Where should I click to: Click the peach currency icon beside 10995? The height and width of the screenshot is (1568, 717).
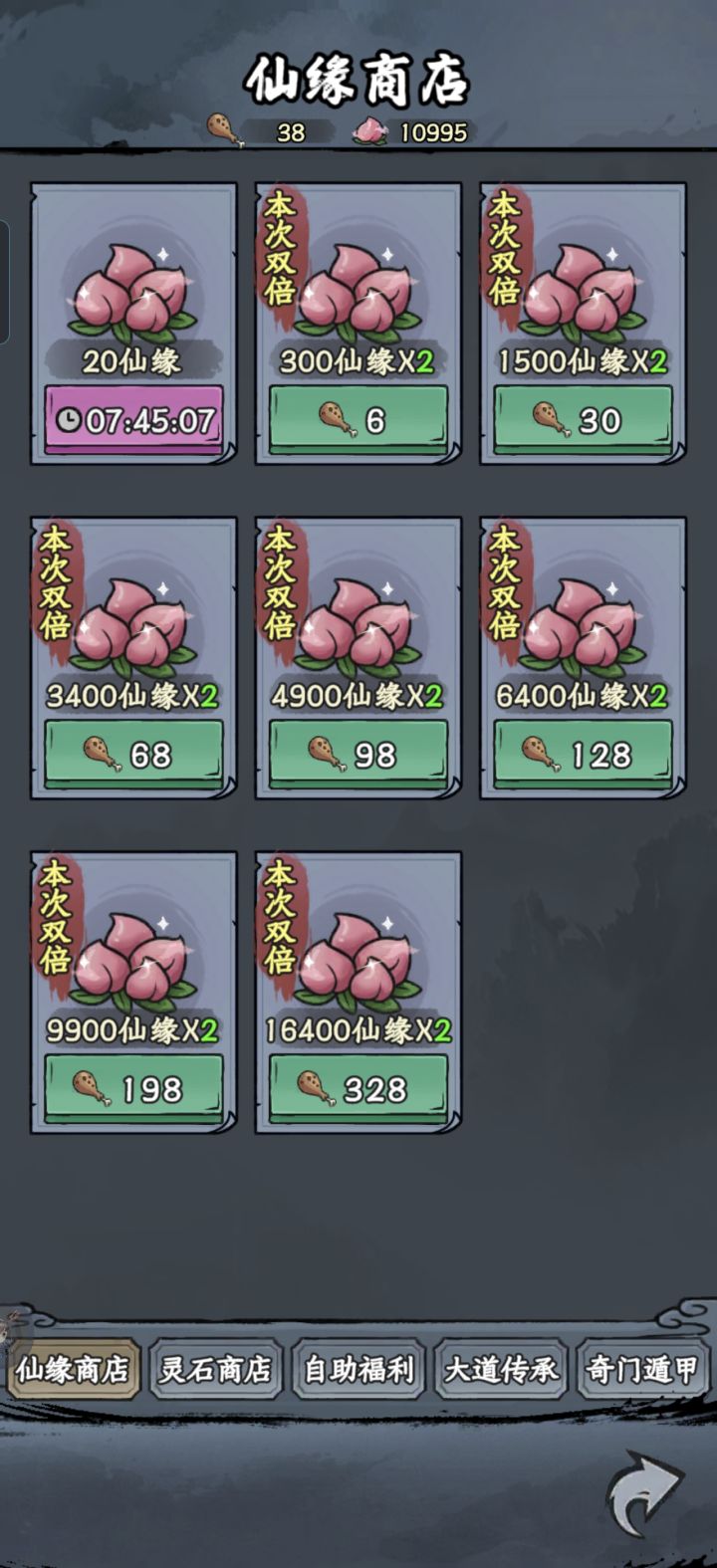coord(370,130)
